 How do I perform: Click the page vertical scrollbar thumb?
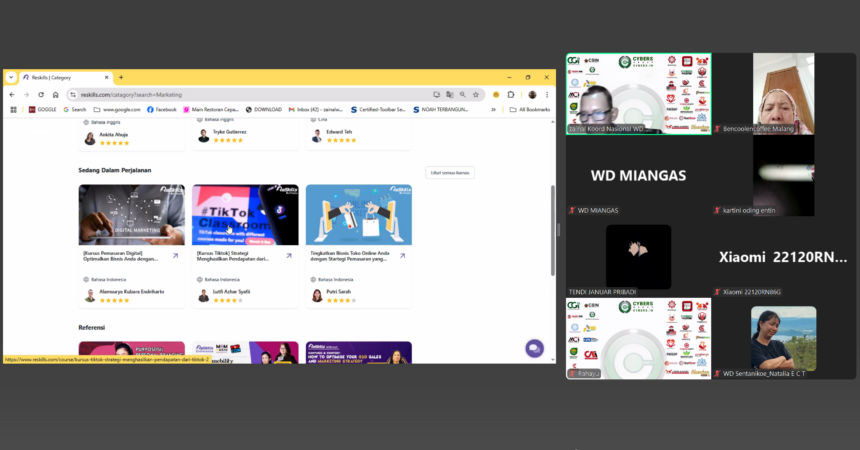pos(553,230)
